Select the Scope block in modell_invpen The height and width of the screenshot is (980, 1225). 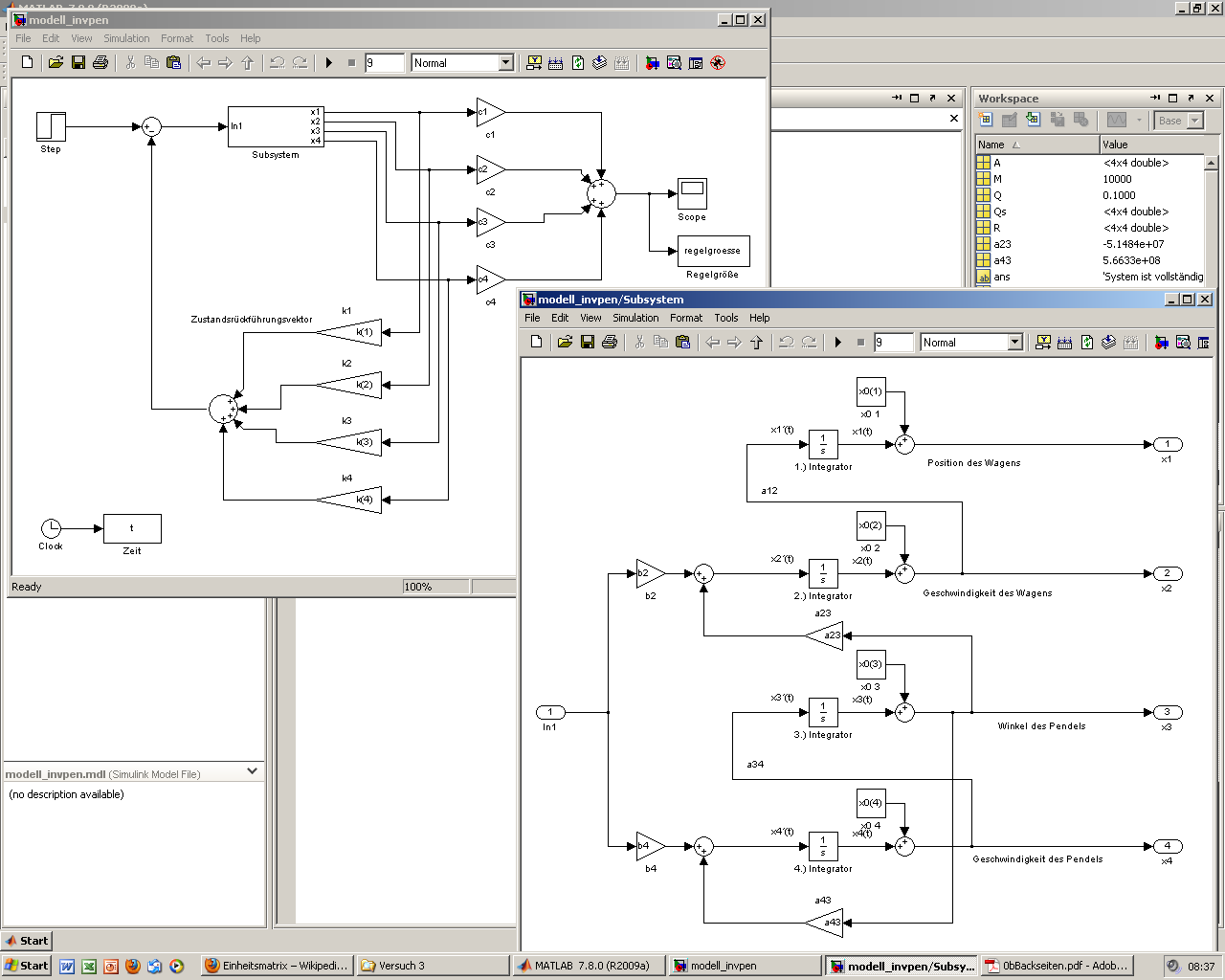click(x=692, y=193)
